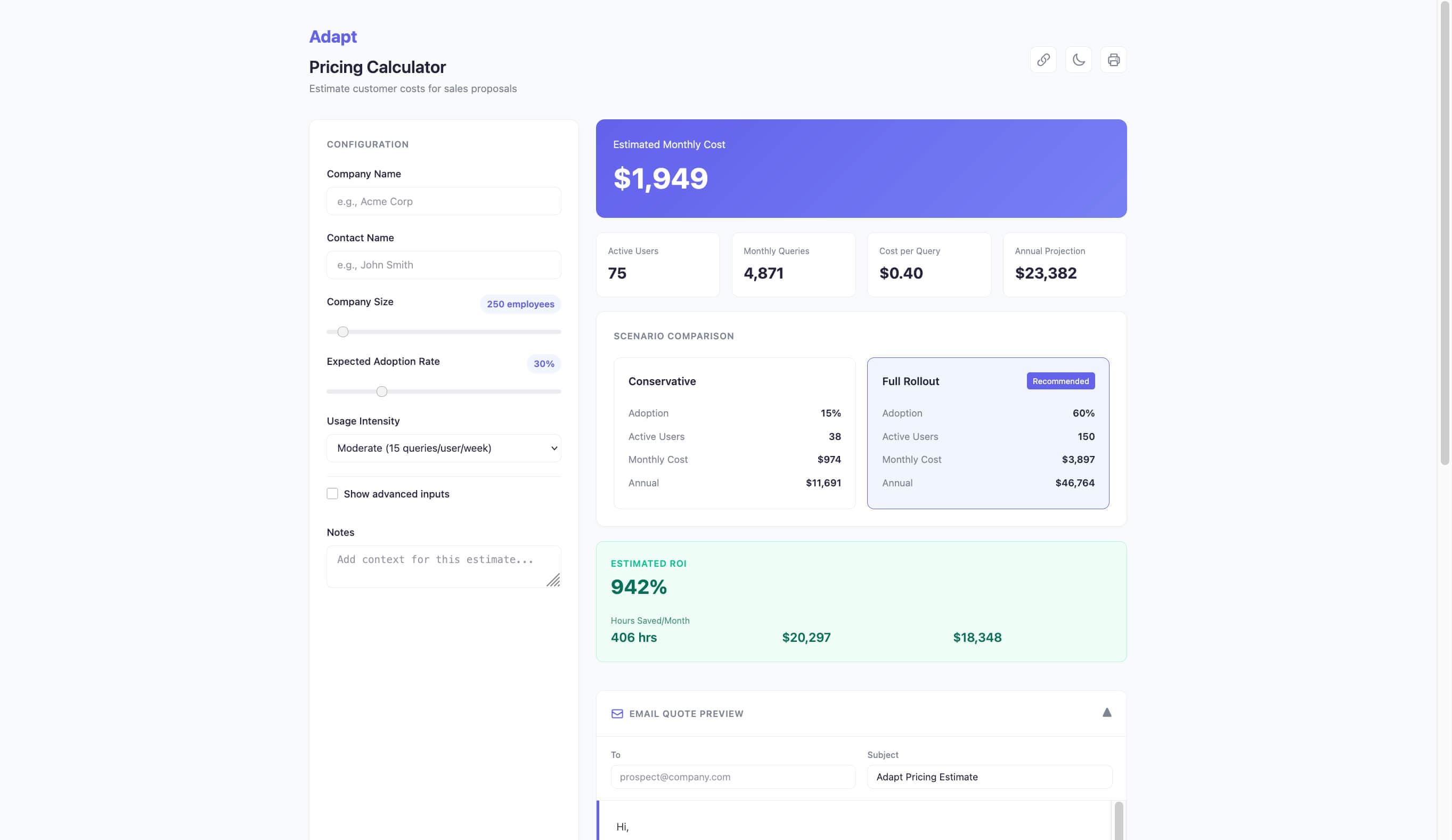
Task: Collapse the Email Quote Preview section
Action: 1106,713
